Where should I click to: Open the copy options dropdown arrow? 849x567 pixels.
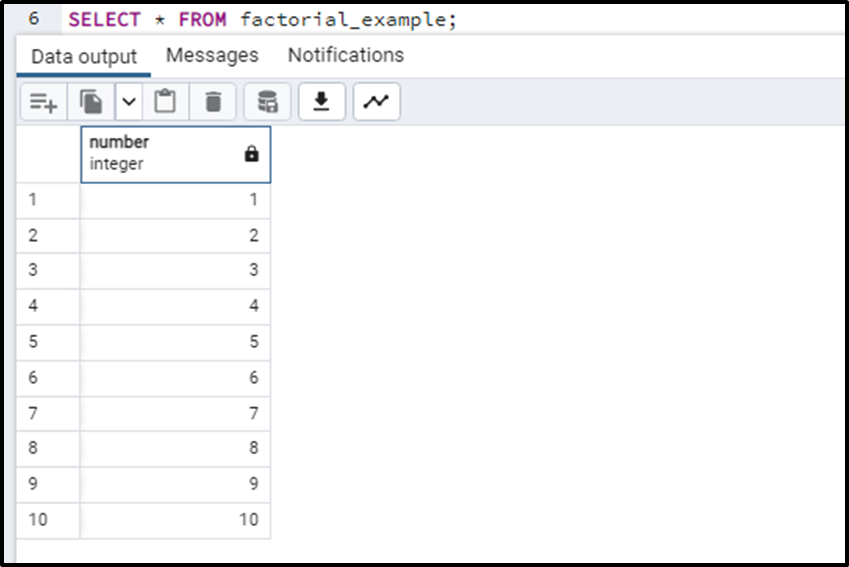pyautogui.click(x=129, y=101)
